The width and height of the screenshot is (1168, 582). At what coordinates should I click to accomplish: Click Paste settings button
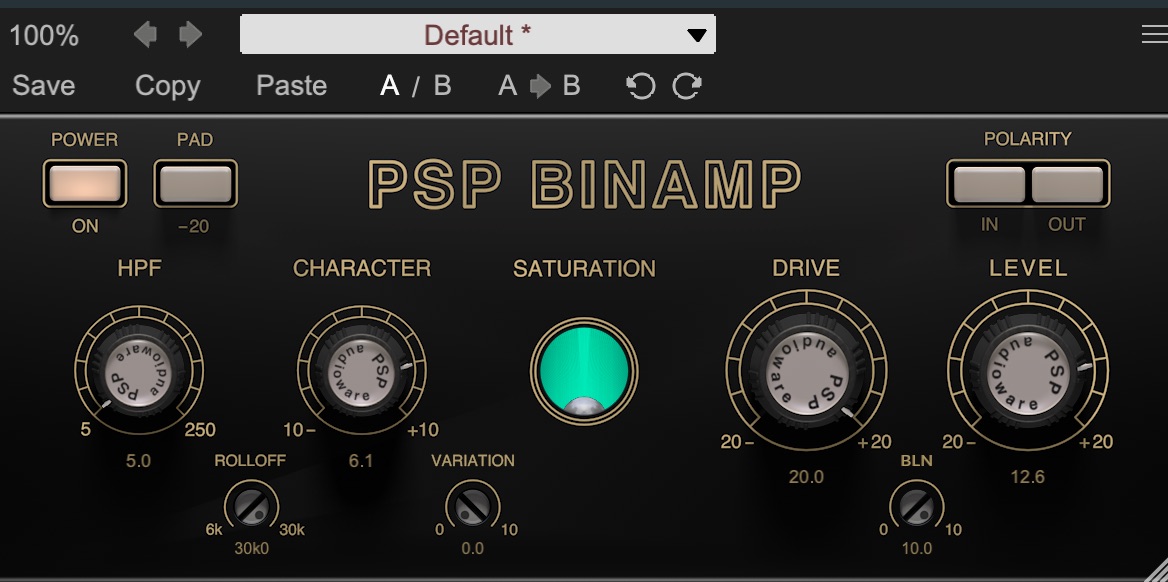coord(291,86)
